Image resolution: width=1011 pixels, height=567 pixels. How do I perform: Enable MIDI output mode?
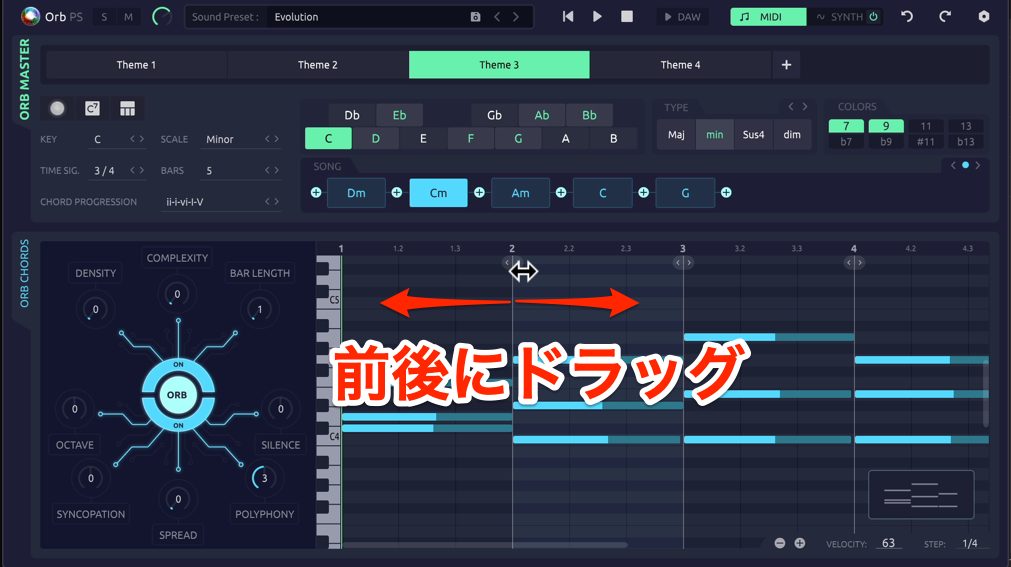pyautogui.click(x=768, y=17)
